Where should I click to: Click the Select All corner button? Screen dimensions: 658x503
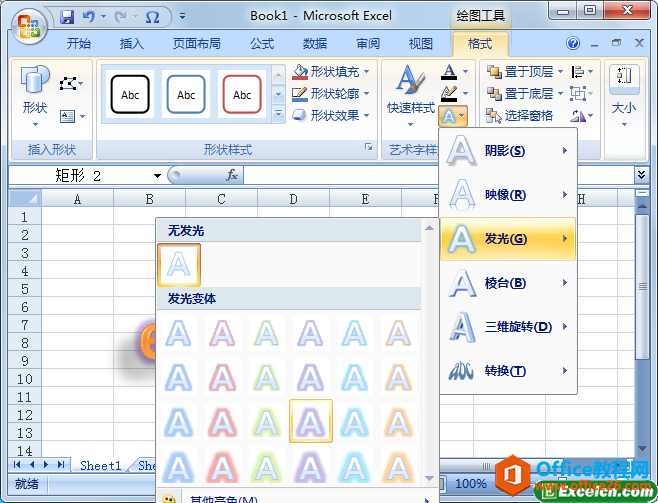(25, 198)
